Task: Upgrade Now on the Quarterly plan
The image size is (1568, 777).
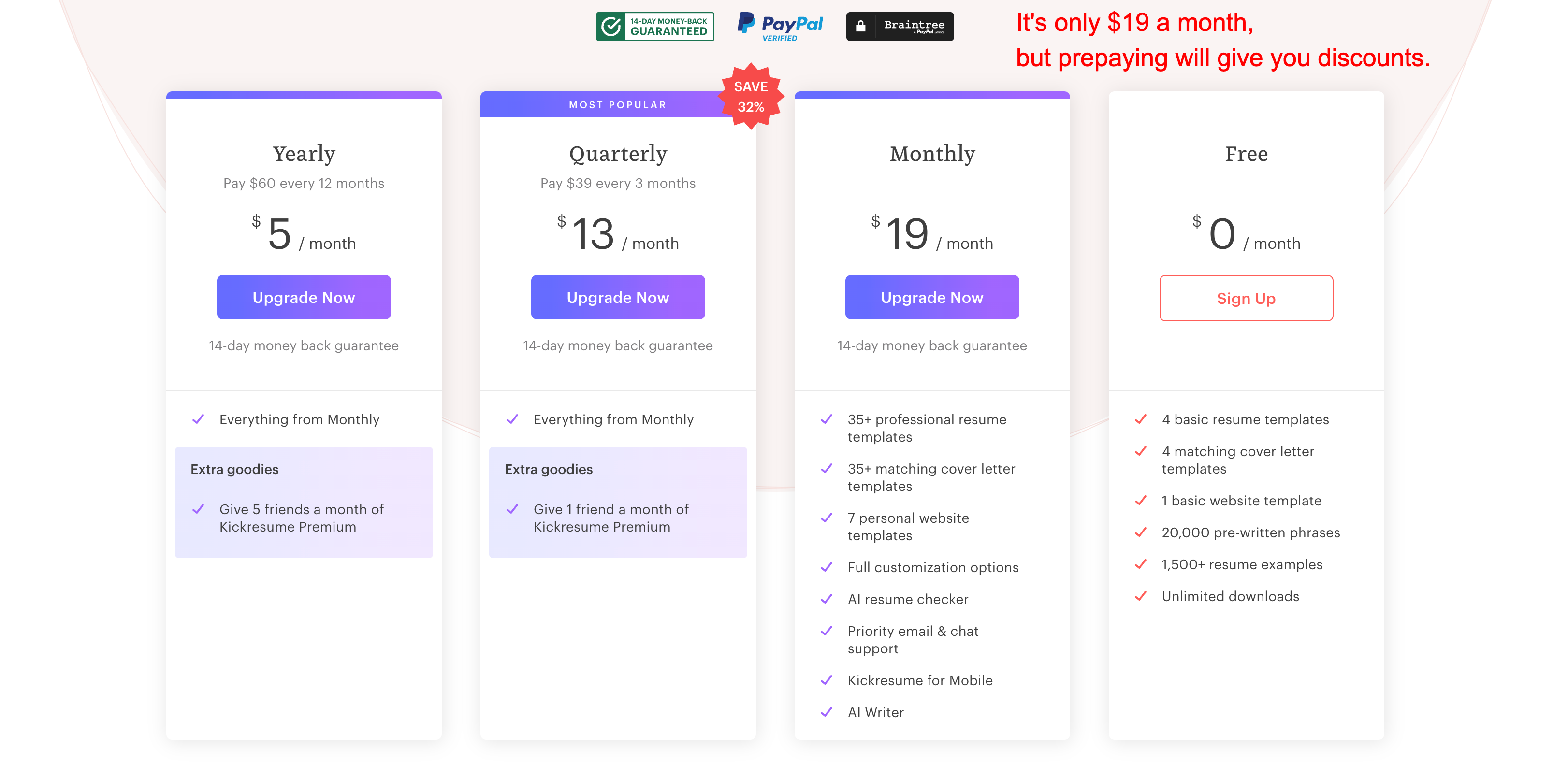Action: pyautogui.click(x=618, y=297)
